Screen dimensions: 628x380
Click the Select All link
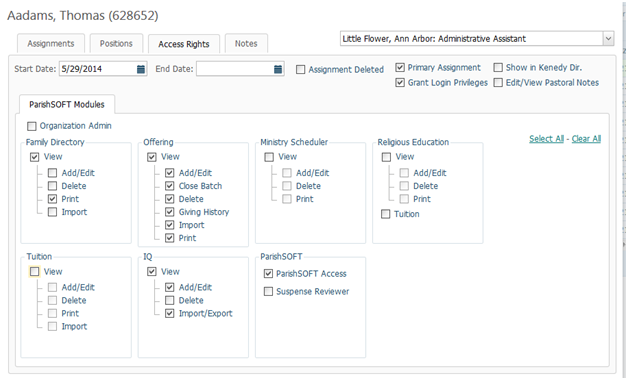(546, 139)
